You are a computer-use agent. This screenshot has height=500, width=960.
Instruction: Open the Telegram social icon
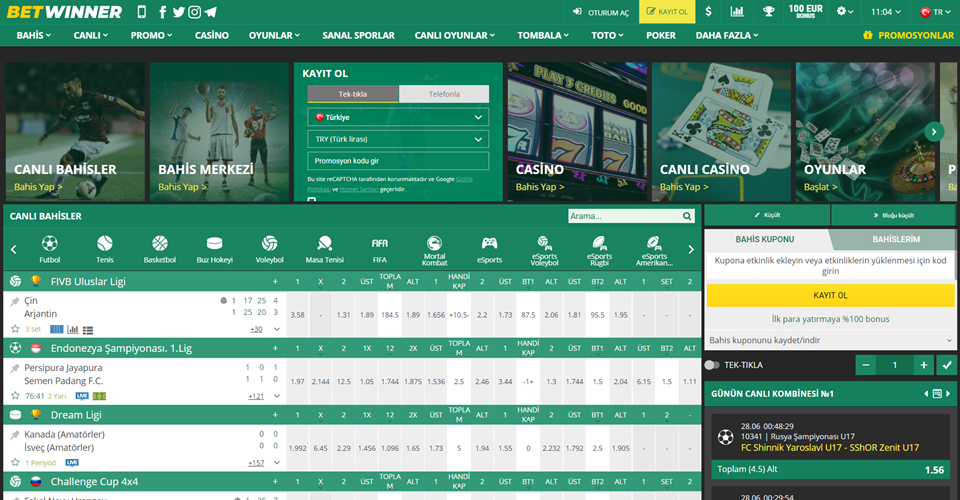211,12
